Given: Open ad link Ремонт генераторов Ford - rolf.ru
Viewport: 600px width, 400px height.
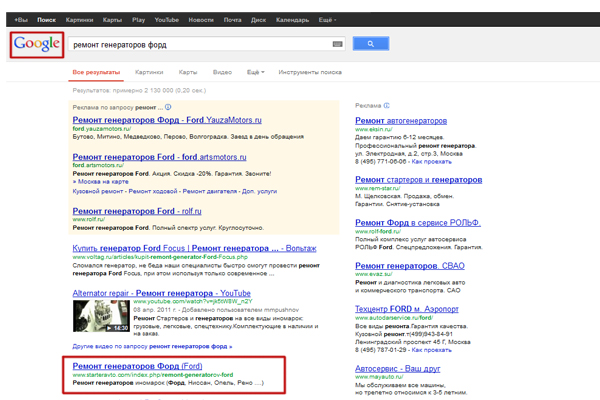Looking at the screenshot, I should [137, 211].
